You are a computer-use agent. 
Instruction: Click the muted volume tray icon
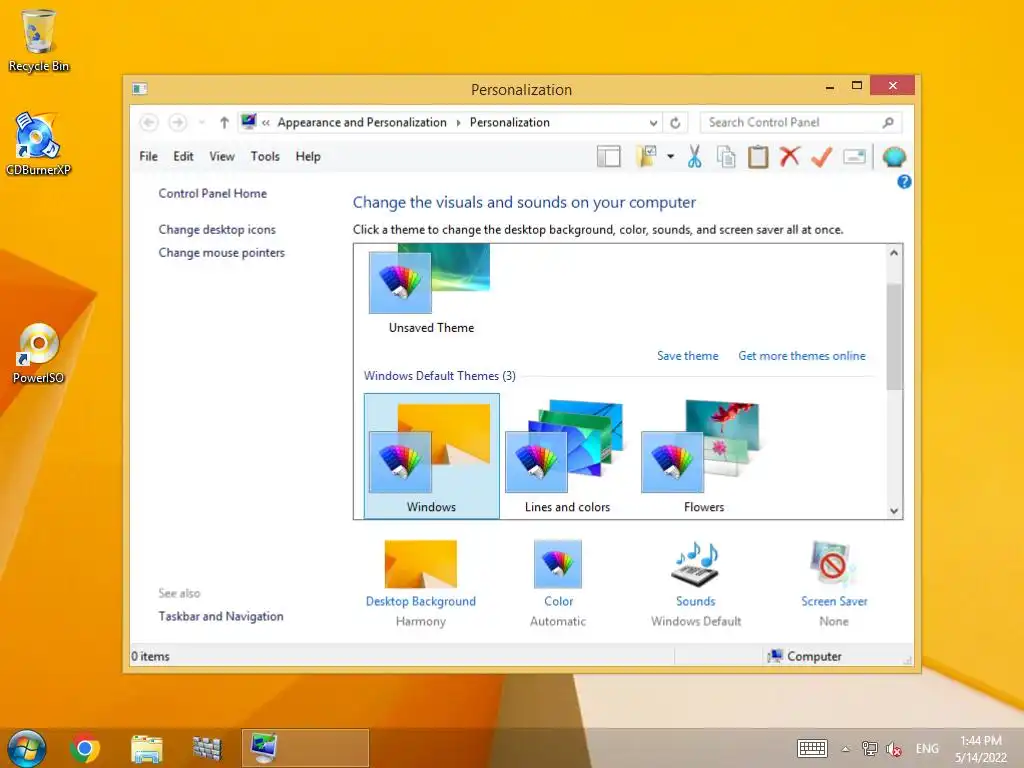click(x=893, y=749)
